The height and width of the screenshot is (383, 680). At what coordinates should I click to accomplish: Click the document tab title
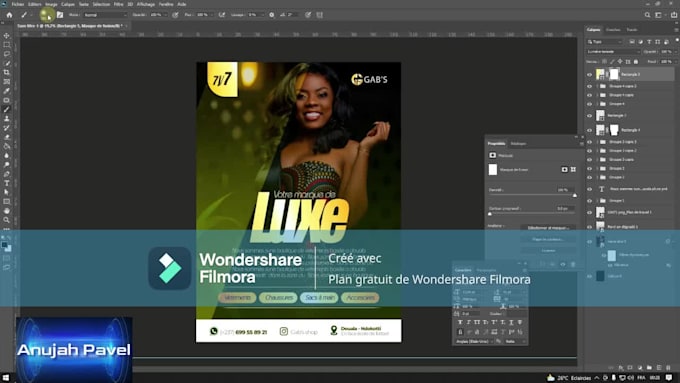tap(69, 26)
